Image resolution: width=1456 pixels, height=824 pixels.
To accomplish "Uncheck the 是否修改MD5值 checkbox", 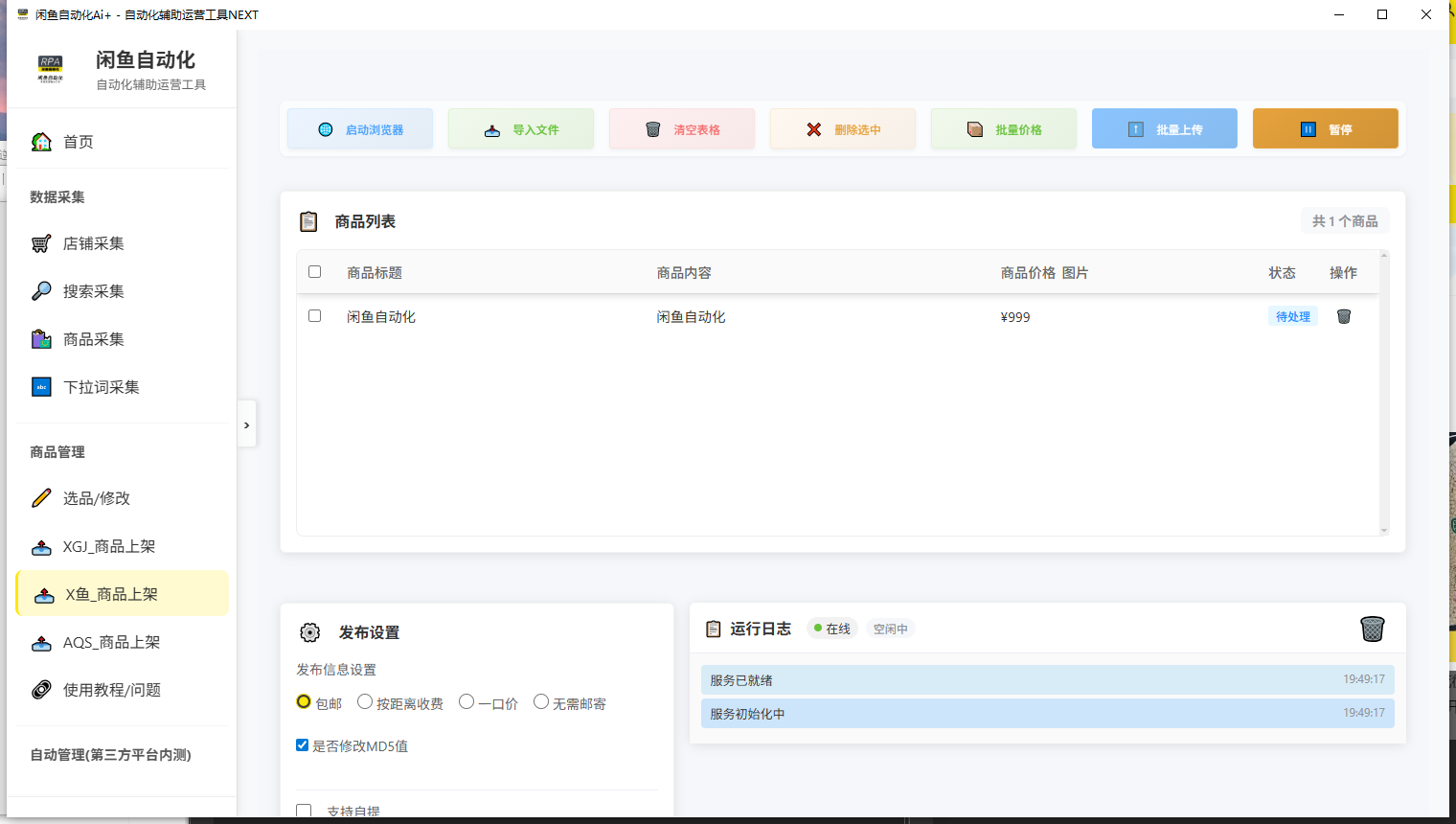I will [x=303, y=745].
